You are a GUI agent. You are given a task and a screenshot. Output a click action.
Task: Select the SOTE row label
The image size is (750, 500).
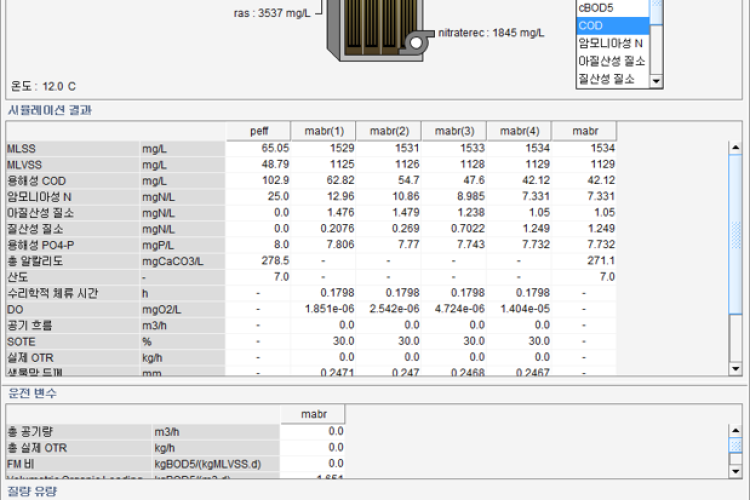72,342
